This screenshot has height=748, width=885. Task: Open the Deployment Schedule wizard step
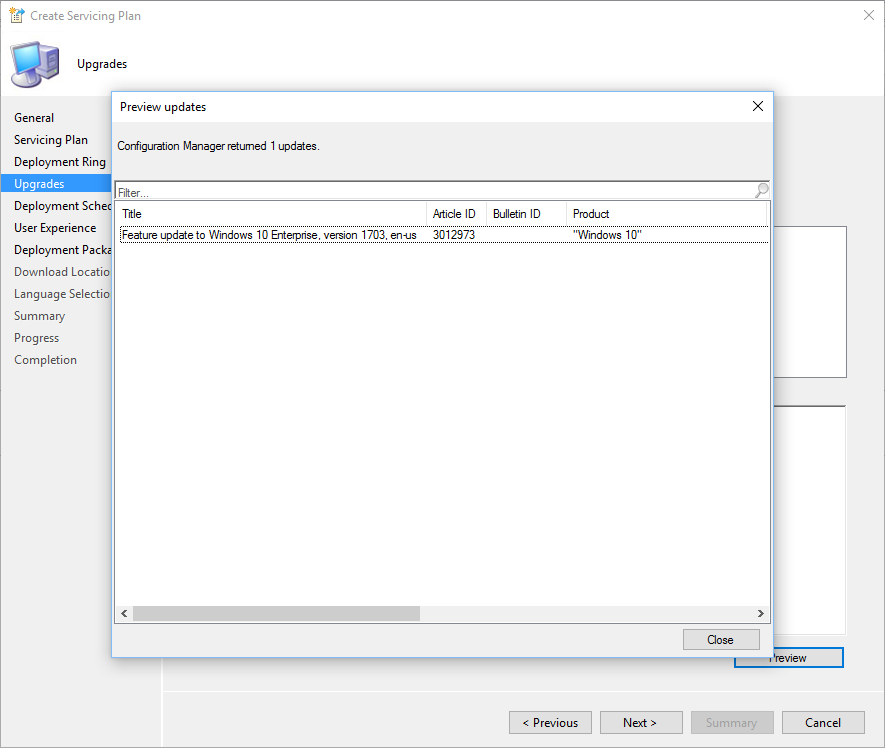pyautogui.click(x=62, y=206)
